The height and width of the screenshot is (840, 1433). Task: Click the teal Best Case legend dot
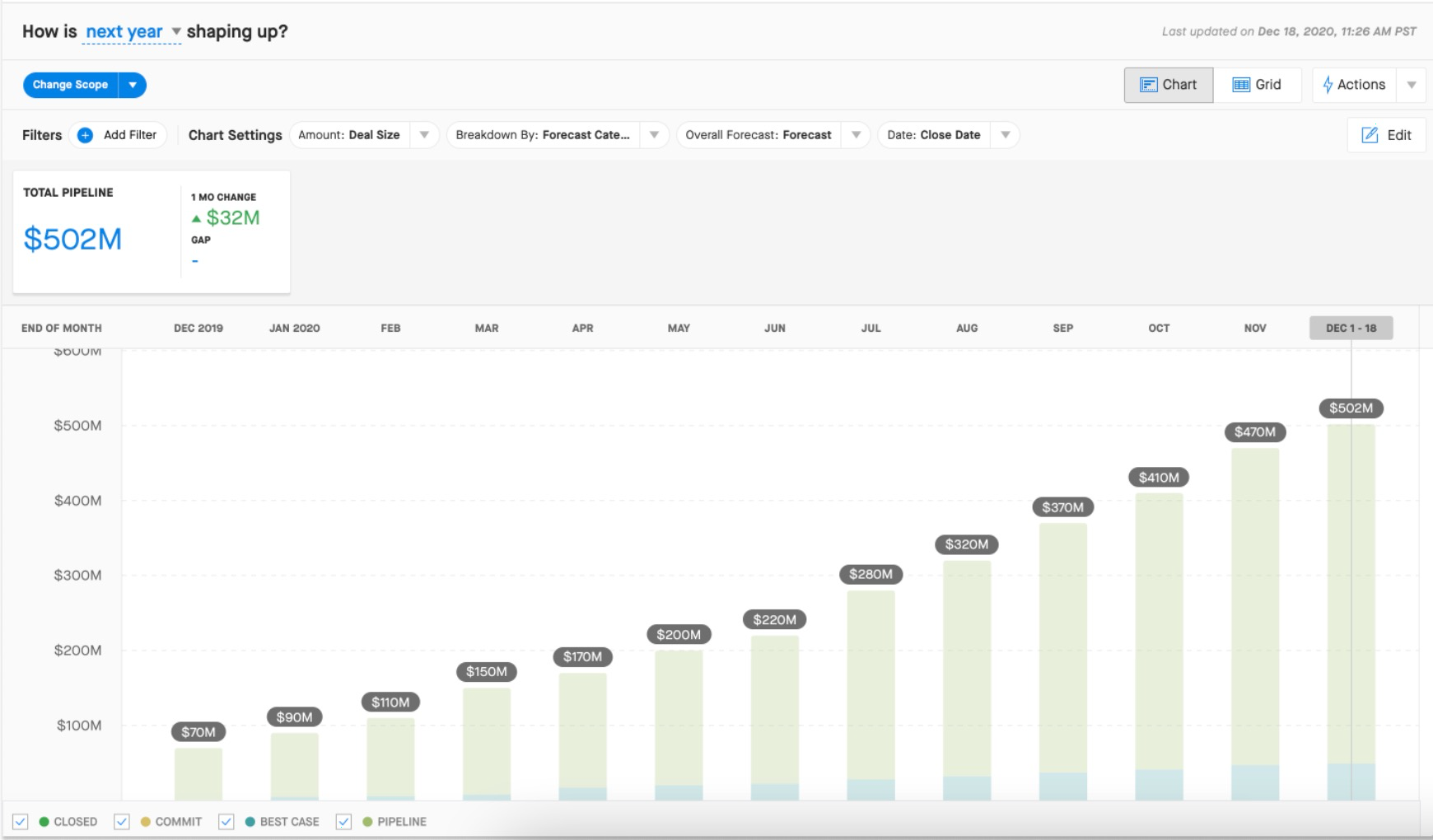(250, 822)
